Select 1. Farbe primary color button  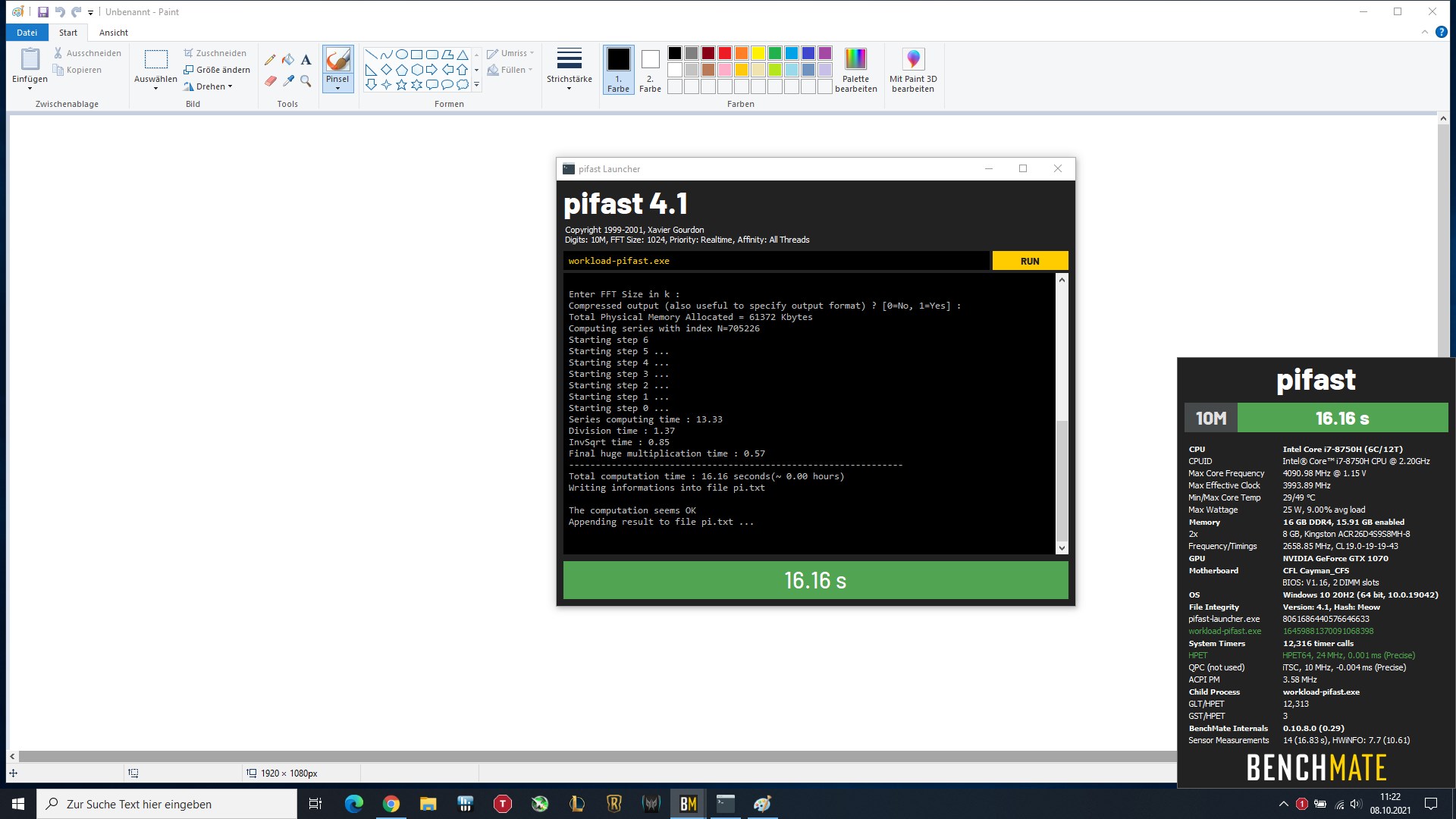(x=618, y=70)
